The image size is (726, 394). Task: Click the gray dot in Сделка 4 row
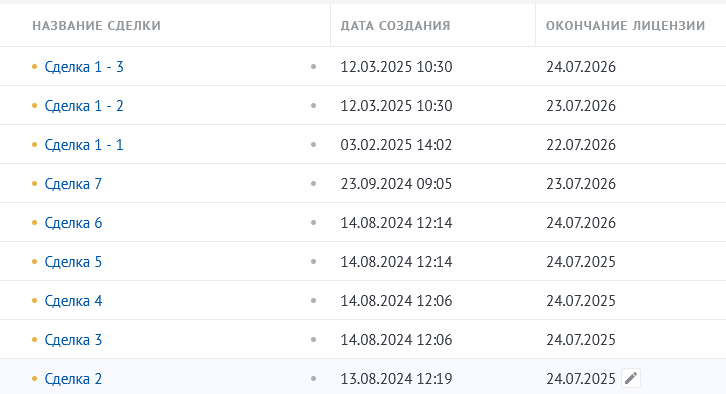(313, 301)
